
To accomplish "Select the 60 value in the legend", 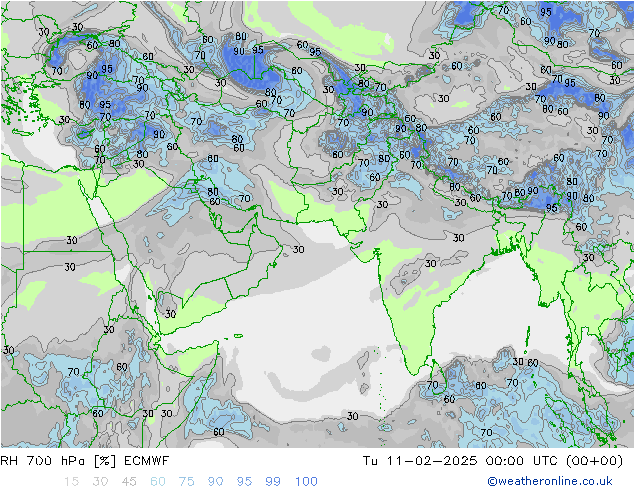I will click(158, 482).
